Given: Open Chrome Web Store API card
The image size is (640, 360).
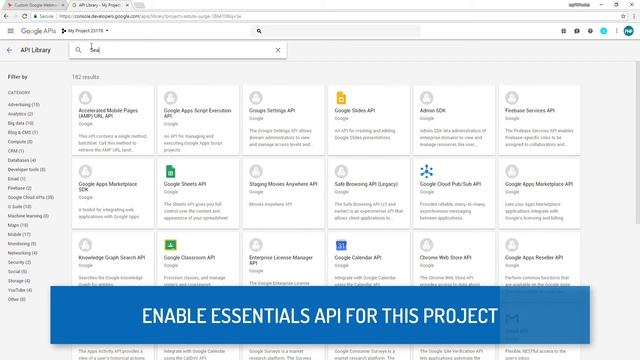Looking at the screenshot, I should coord(454,259).
